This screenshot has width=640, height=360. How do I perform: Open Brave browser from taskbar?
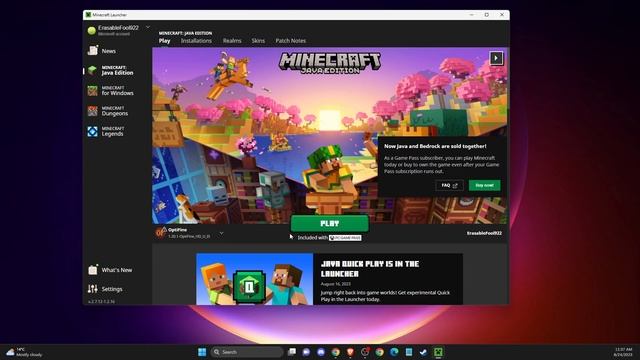[x=350, y=352]
